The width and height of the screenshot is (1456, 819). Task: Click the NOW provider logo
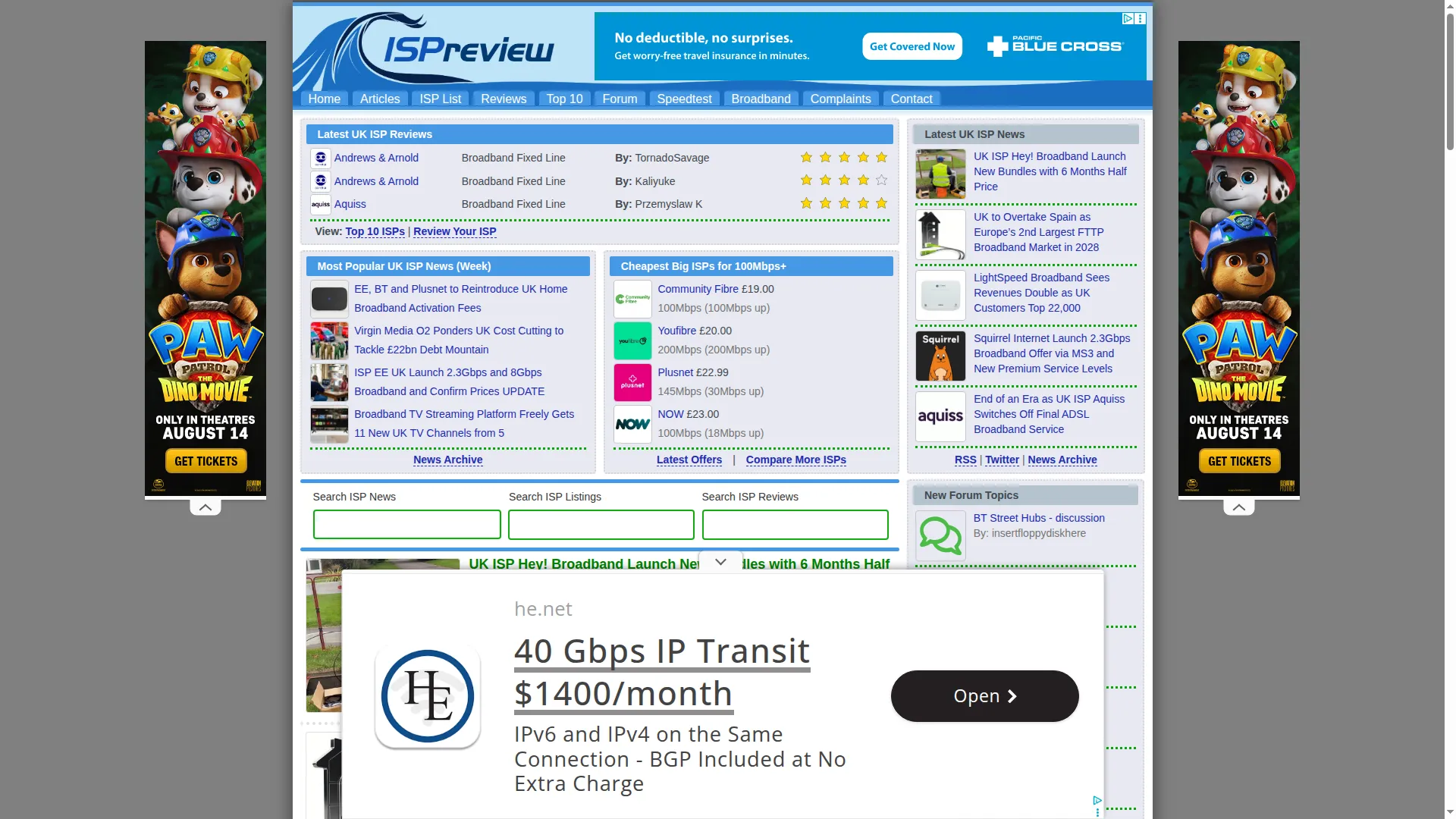(632, 424)
